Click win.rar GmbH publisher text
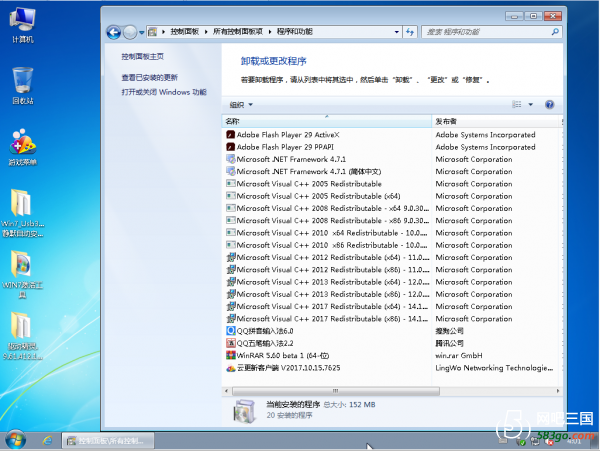This screenshot has width=600, height=451. click(459, 355)
